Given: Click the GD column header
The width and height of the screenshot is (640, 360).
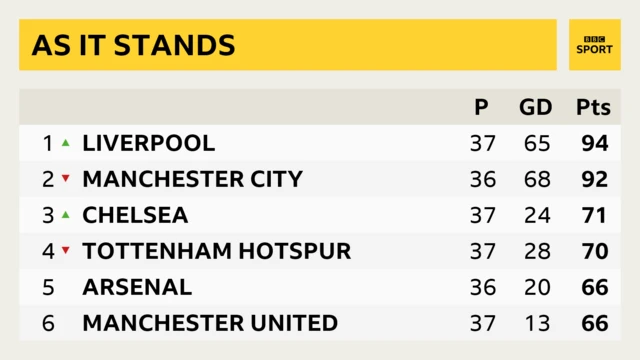Looking at the screenshot, I should point(536,107).
